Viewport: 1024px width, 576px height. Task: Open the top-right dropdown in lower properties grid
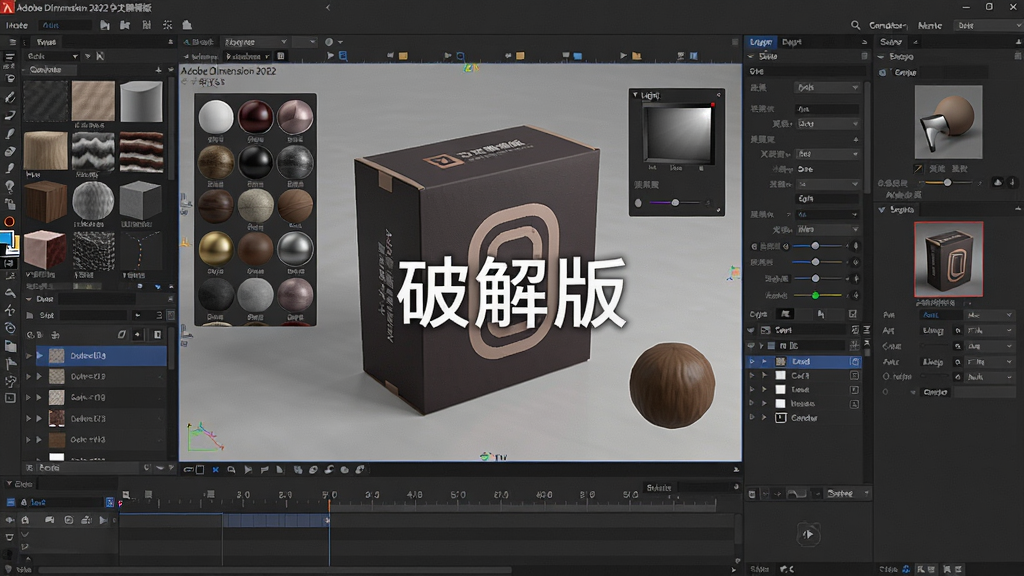point(989,315)
